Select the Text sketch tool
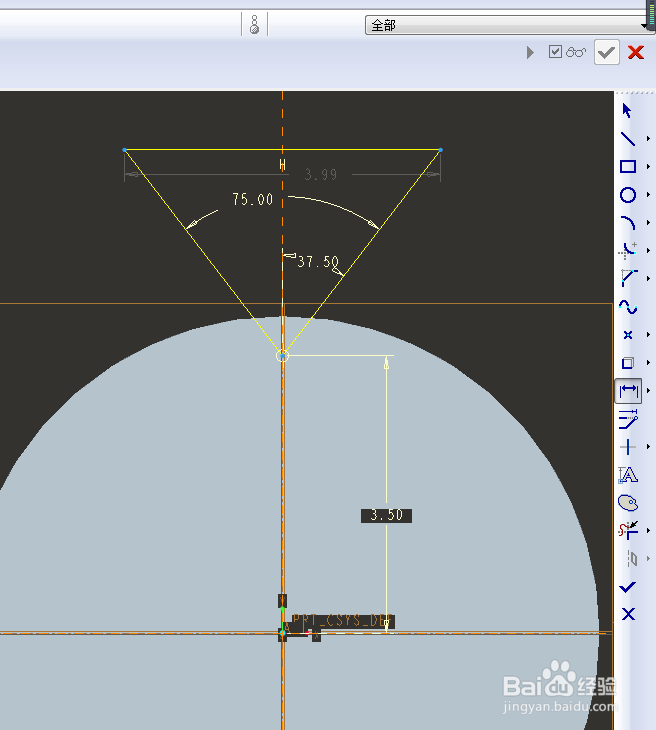The image size is (656, 730). click(628, 475)
